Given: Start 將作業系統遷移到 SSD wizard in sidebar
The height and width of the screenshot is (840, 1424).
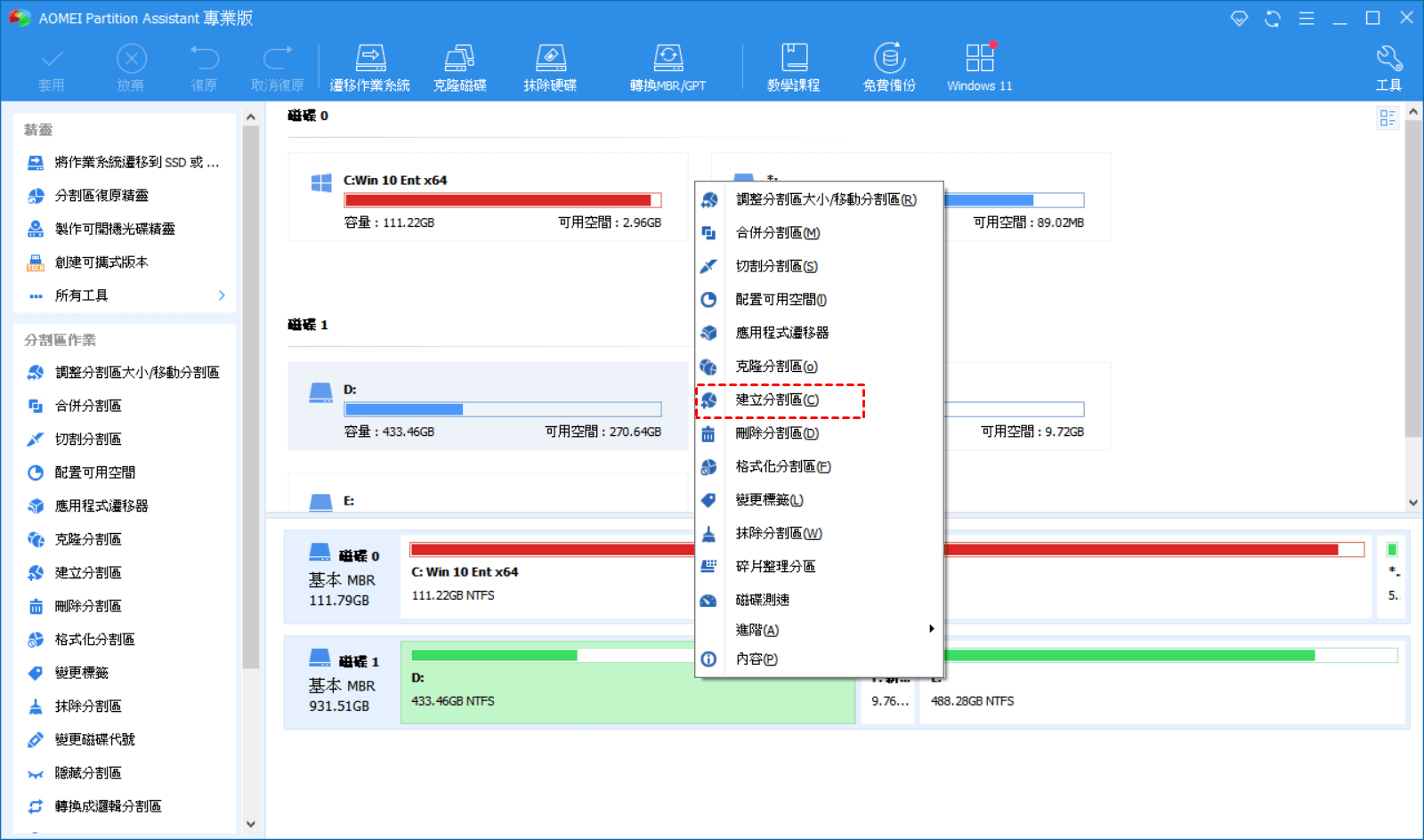Looking at the screenshot, I should [x=123, y=162].
